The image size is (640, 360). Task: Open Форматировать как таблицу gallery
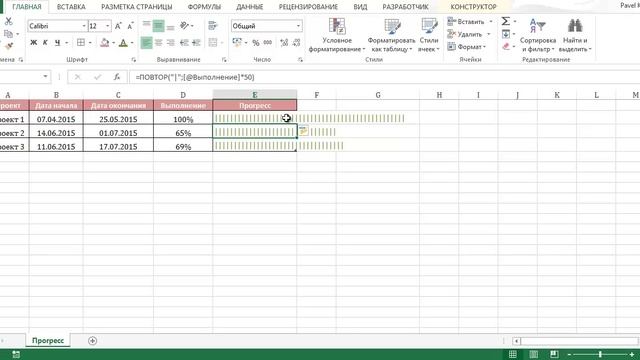coord(391,35)
